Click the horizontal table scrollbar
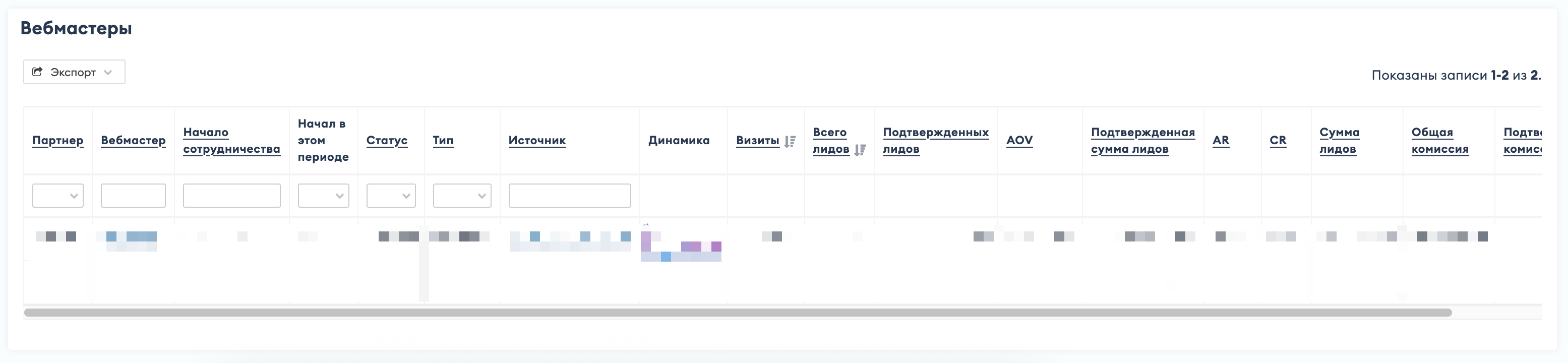Viewport: 1568px width, 363px height. tap(738, 313)
